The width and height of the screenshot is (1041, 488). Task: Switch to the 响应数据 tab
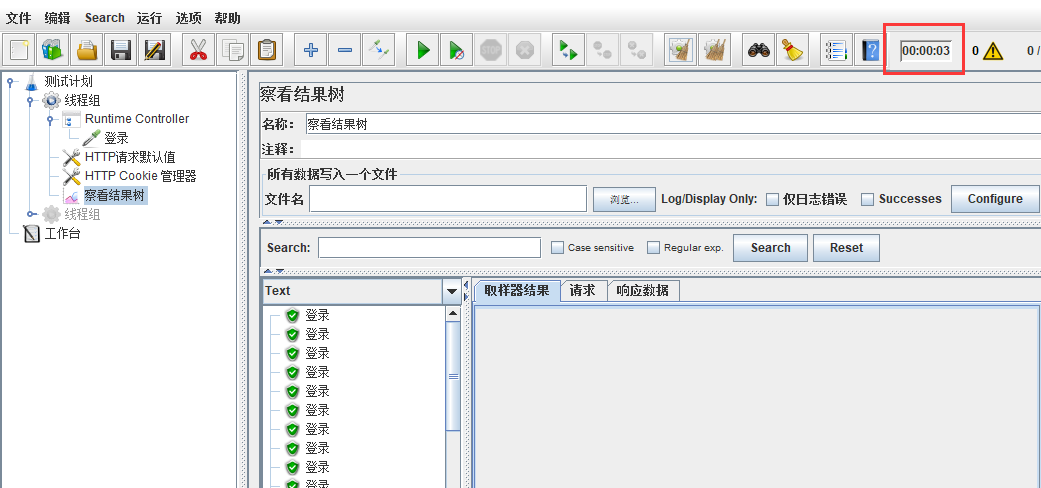tap(642, 291)
